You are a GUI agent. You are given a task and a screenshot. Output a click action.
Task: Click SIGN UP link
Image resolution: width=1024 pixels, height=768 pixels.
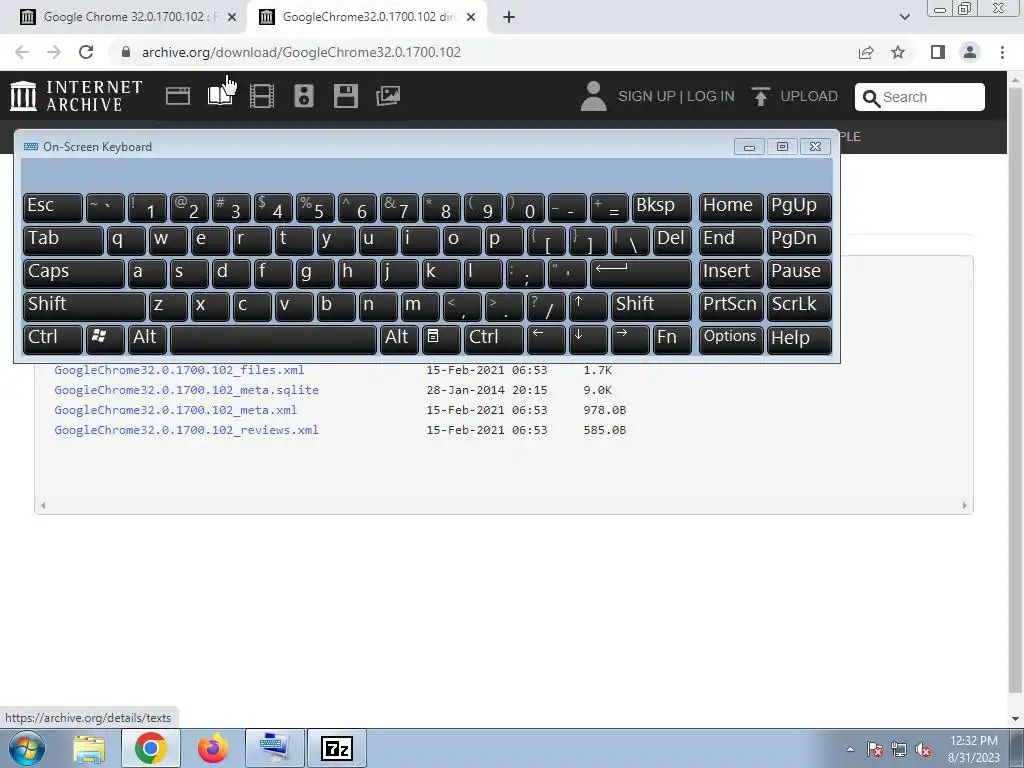[x=647, y=97]
